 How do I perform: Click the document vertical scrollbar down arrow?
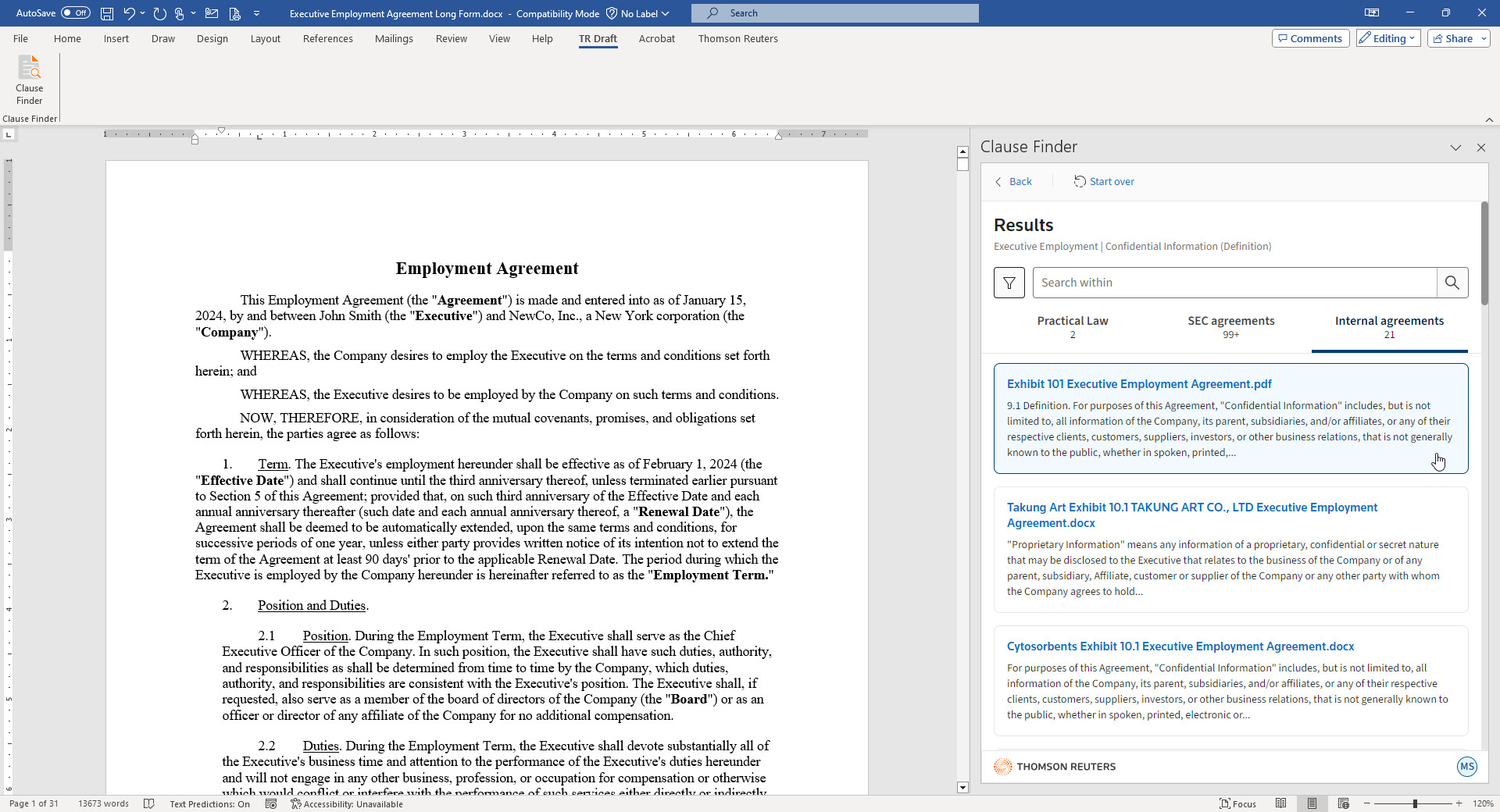point(962,788)
